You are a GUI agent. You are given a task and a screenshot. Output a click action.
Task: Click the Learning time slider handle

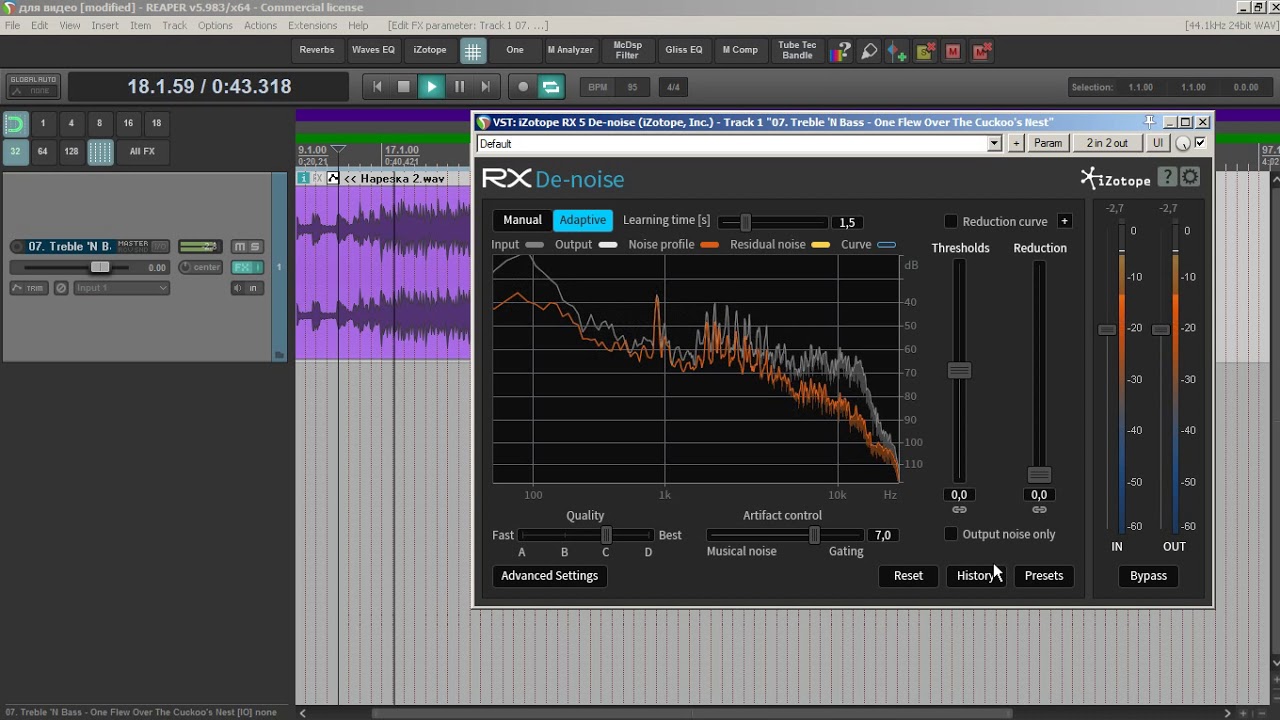pyautogui.click(x=745, y=223)
